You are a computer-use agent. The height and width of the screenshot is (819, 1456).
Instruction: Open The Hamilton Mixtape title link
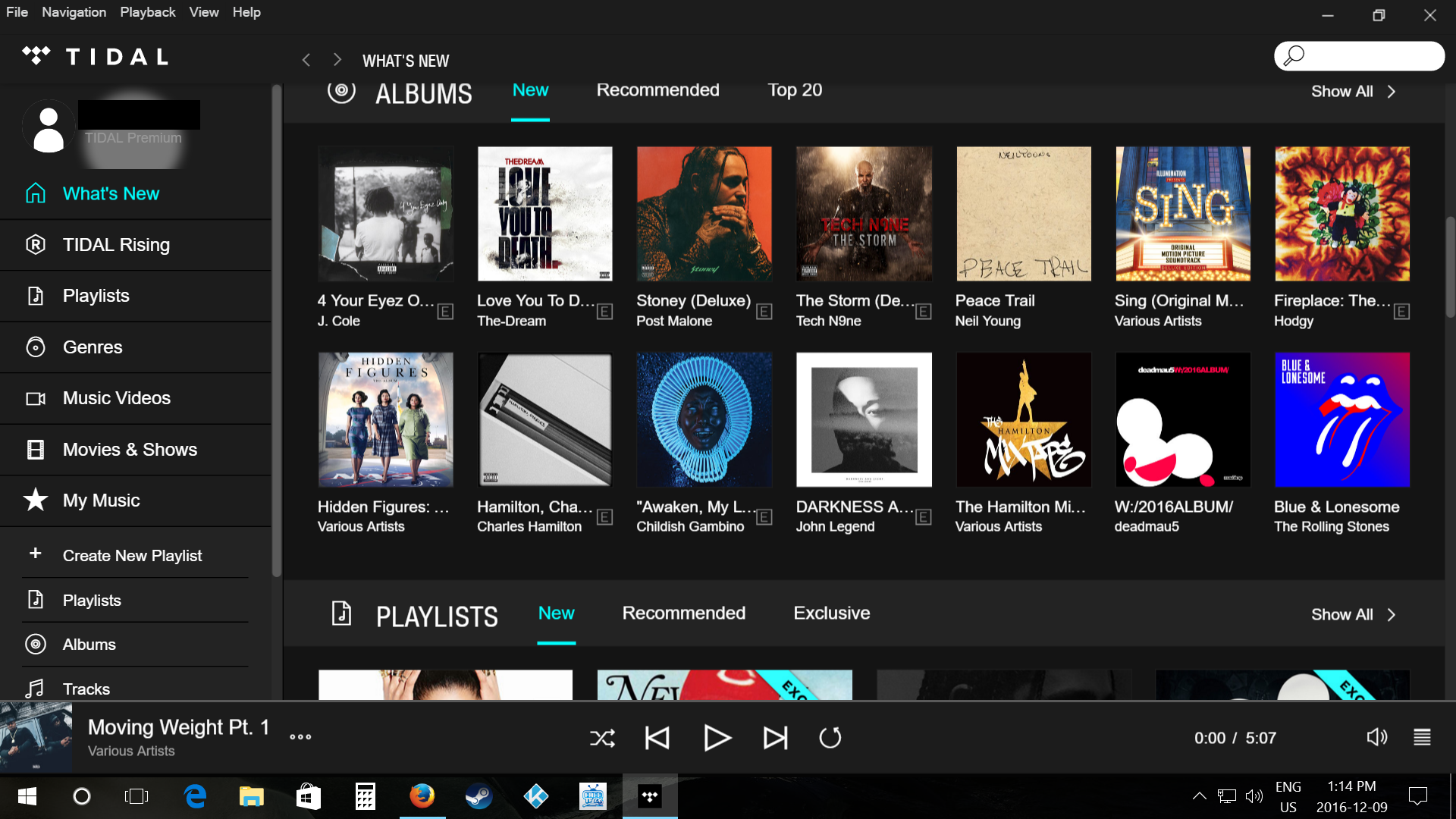pos(1020,507)
